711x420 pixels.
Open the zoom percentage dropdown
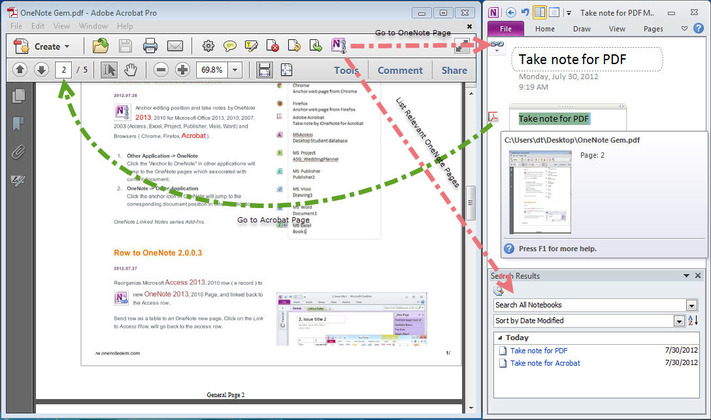(235, 70)
